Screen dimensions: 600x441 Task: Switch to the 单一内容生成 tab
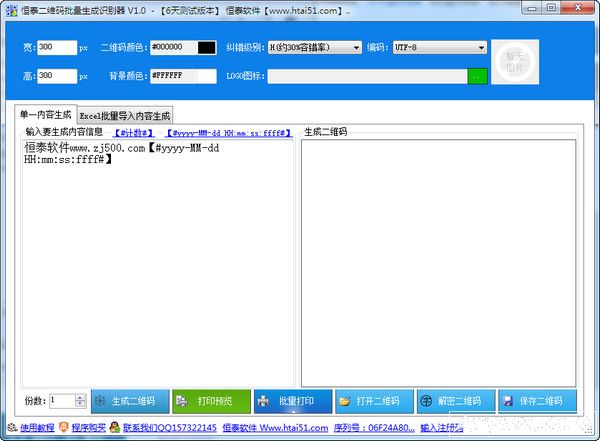(46, 114)
